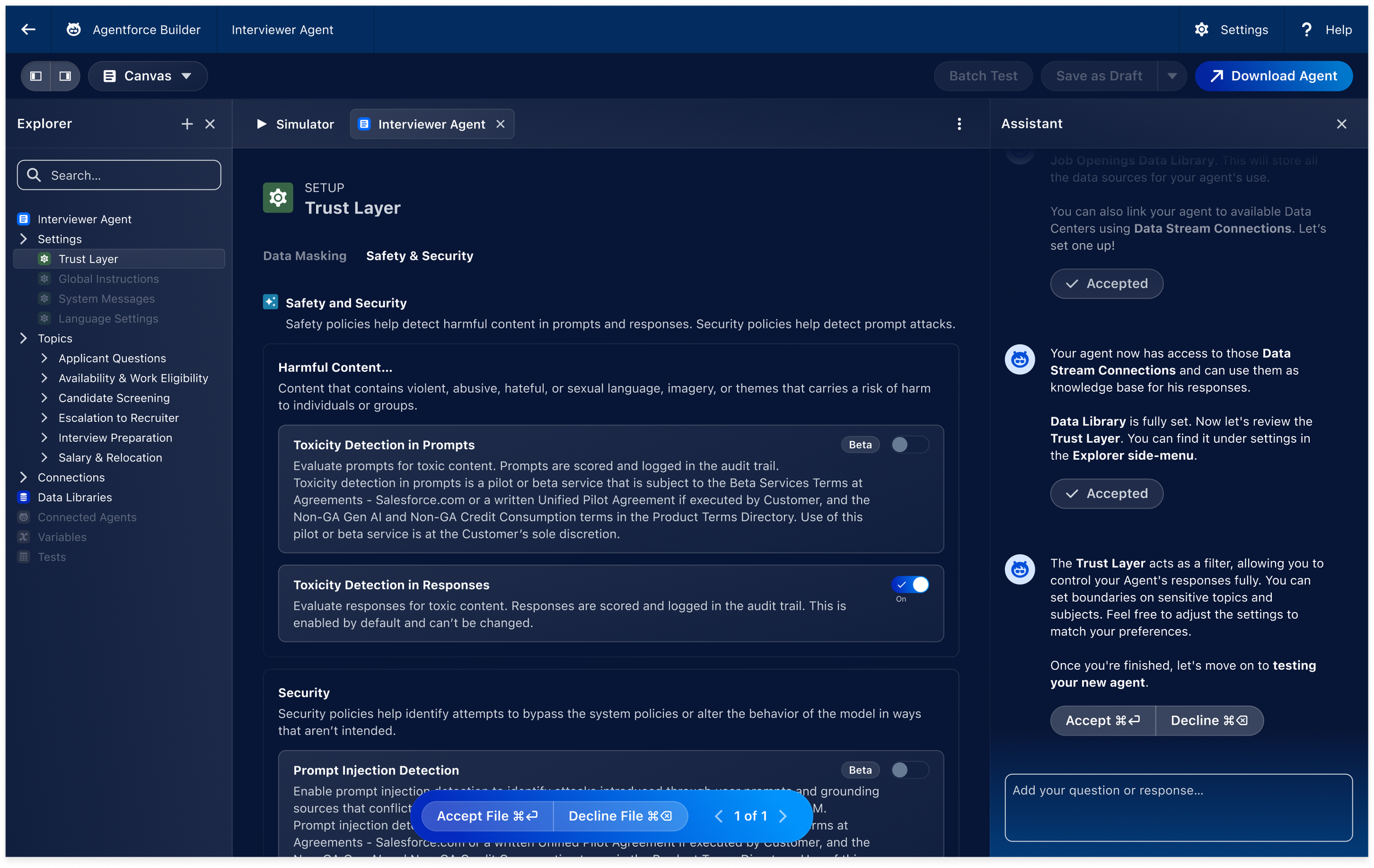The height and width of the screenshot is (868, 1374).
Task: Click the Accepted chip under Data Stream message
Action: pyautogui.click(x=1106, y=283)
